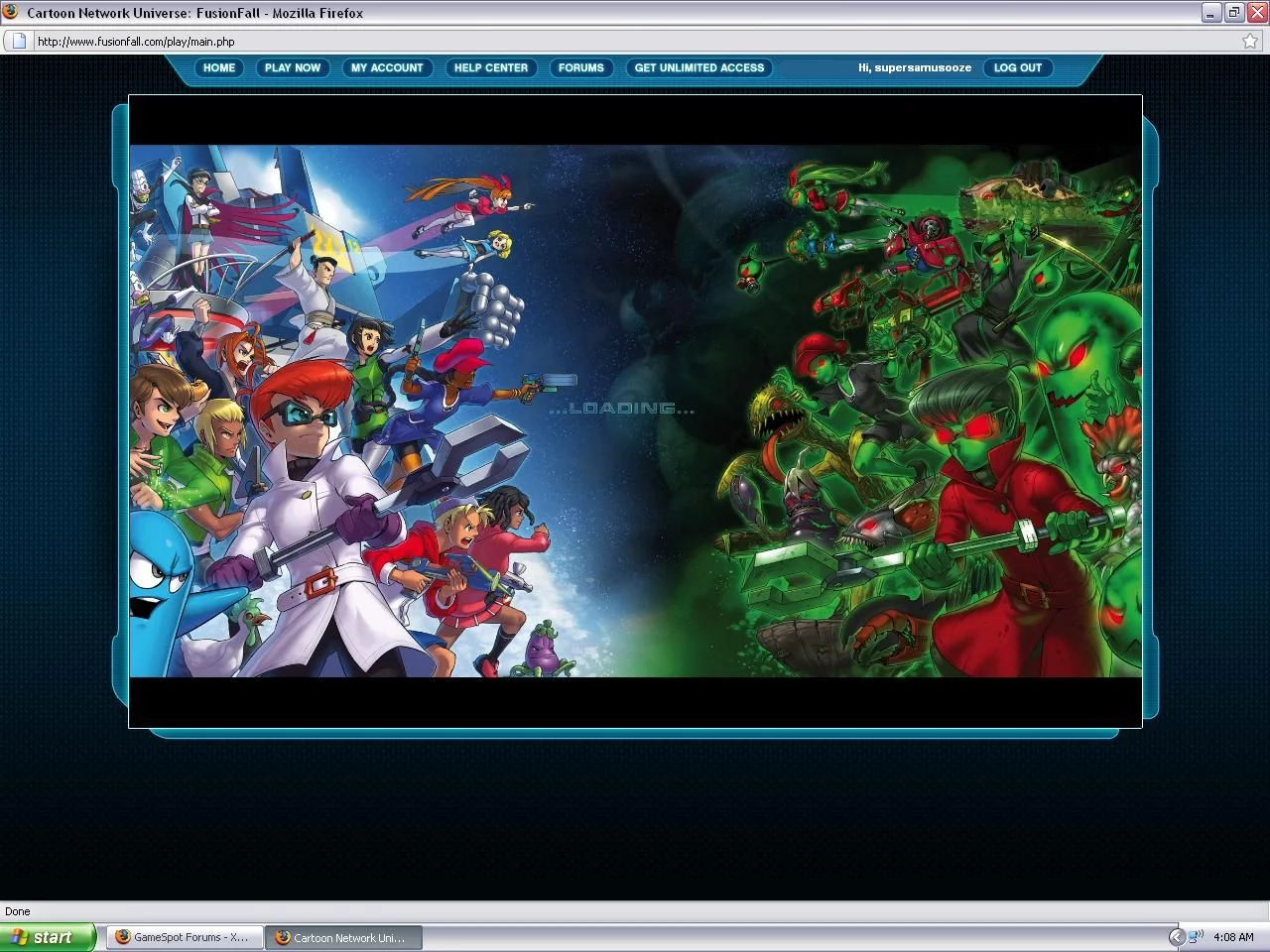Image resolution: width=1270 pixels, height=952 pixels.
Task: Select PLAY NOW in site navigation
Action: click(x=293, y=67)
